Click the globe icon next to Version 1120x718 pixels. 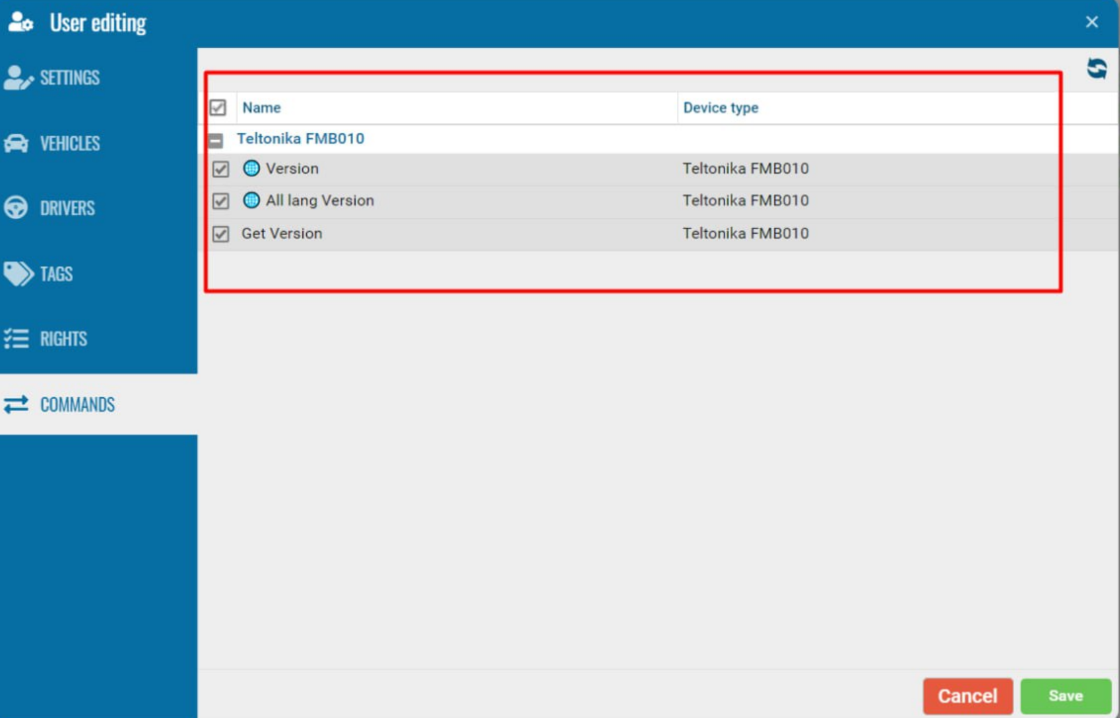(251, 169)
